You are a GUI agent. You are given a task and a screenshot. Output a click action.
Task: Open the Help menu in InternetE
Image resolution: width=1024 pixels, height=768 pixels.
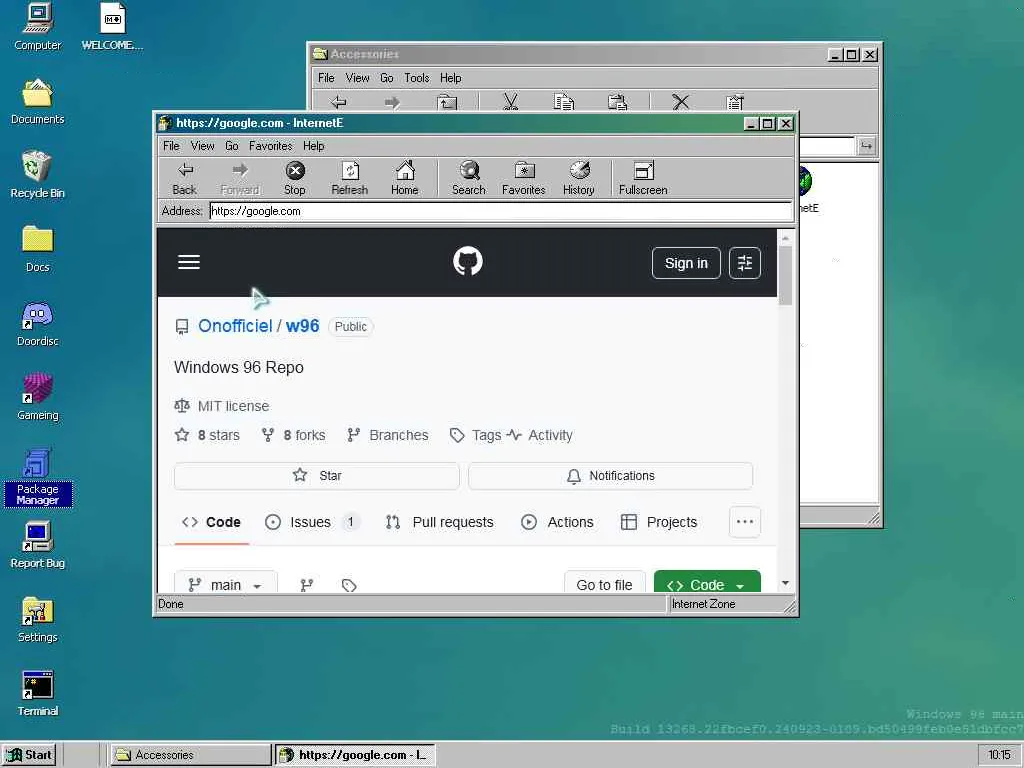313,146
